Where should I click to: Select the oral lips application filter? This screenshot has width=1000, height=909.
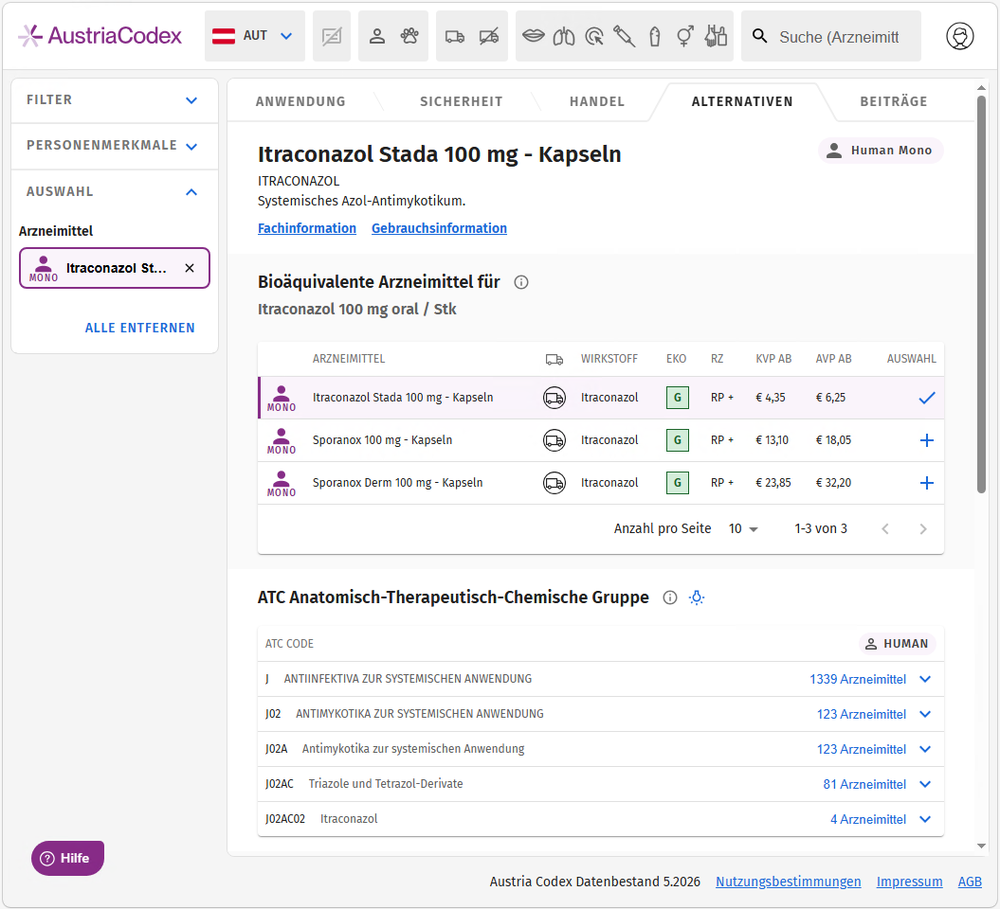click(533, 36)
